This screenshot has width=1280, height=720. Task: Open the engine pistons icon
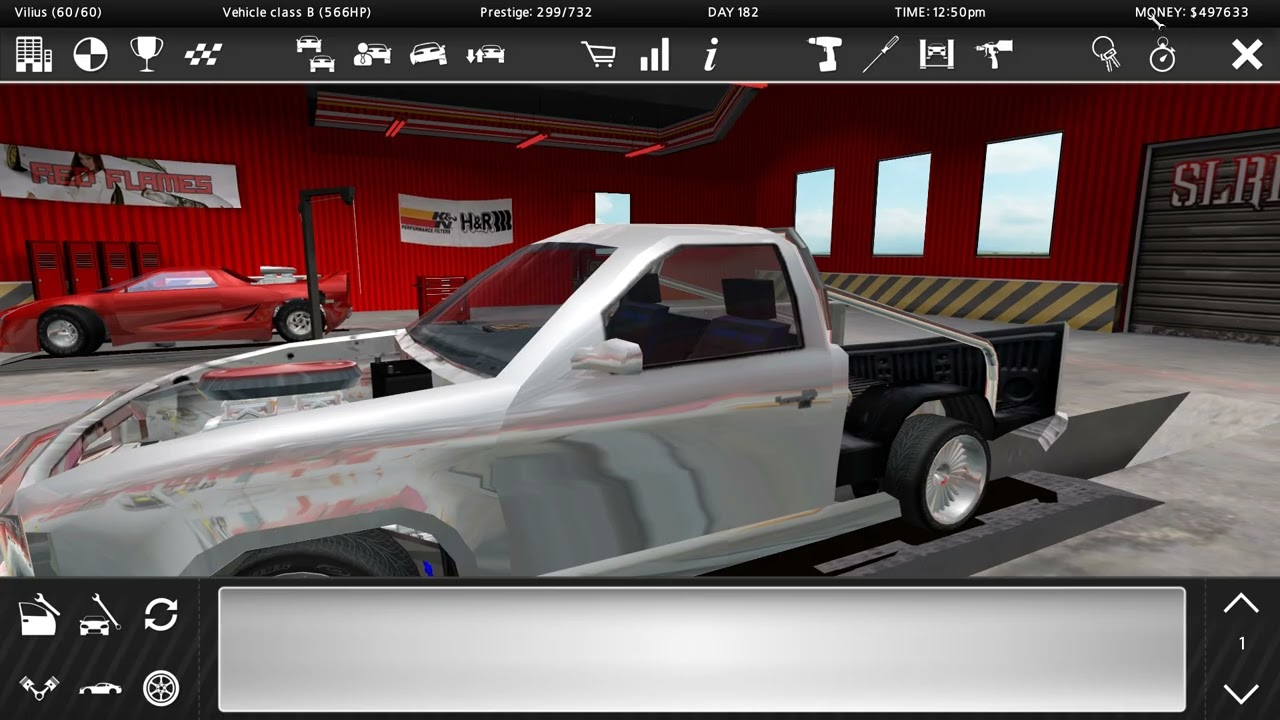[39, 688]
